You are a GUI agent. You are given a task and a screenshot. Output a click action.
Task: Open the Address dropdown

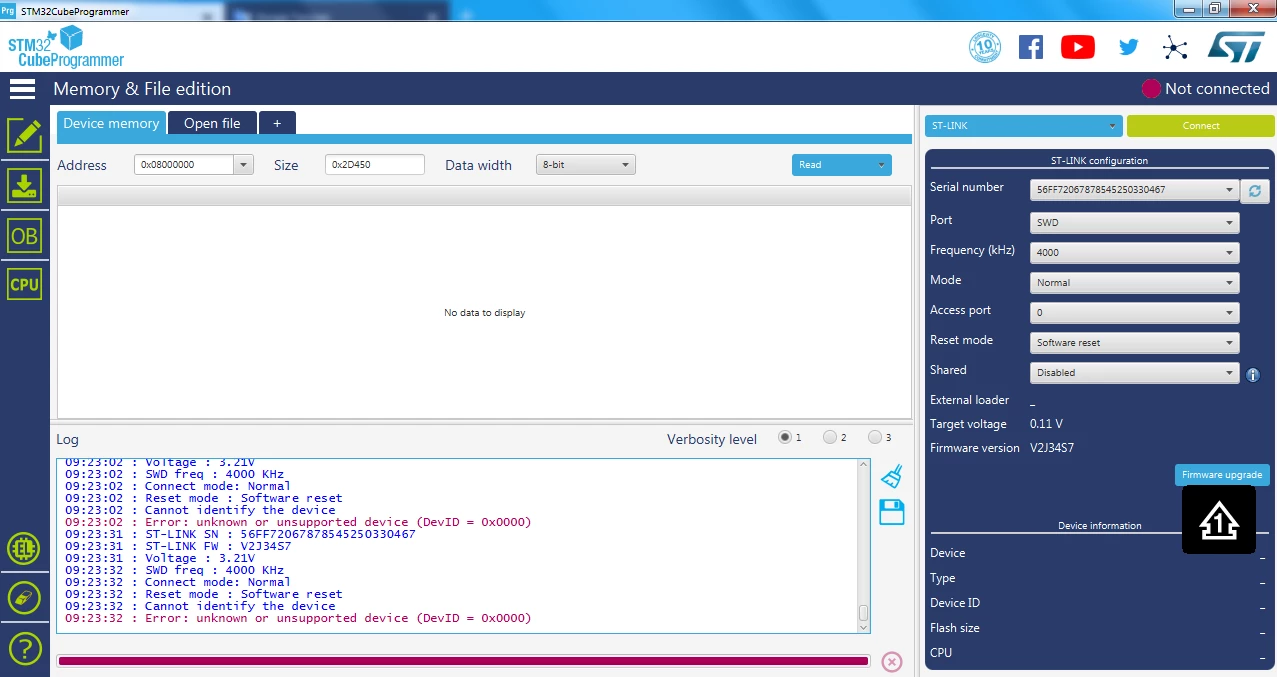click(x=243, y=165)
